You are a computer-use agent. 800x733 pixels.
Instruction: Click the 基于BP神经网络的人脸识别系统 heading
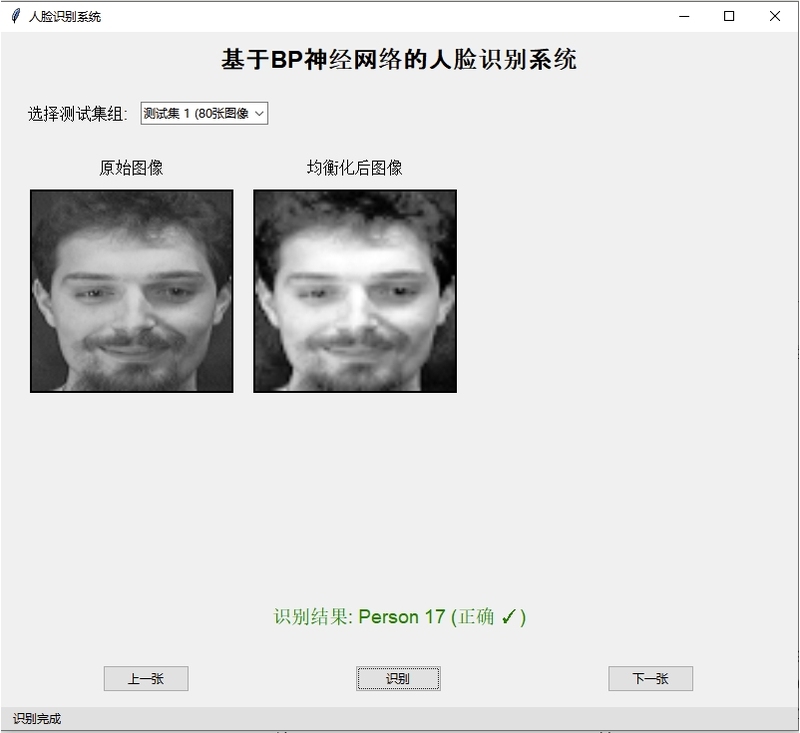tap(399, 60)
